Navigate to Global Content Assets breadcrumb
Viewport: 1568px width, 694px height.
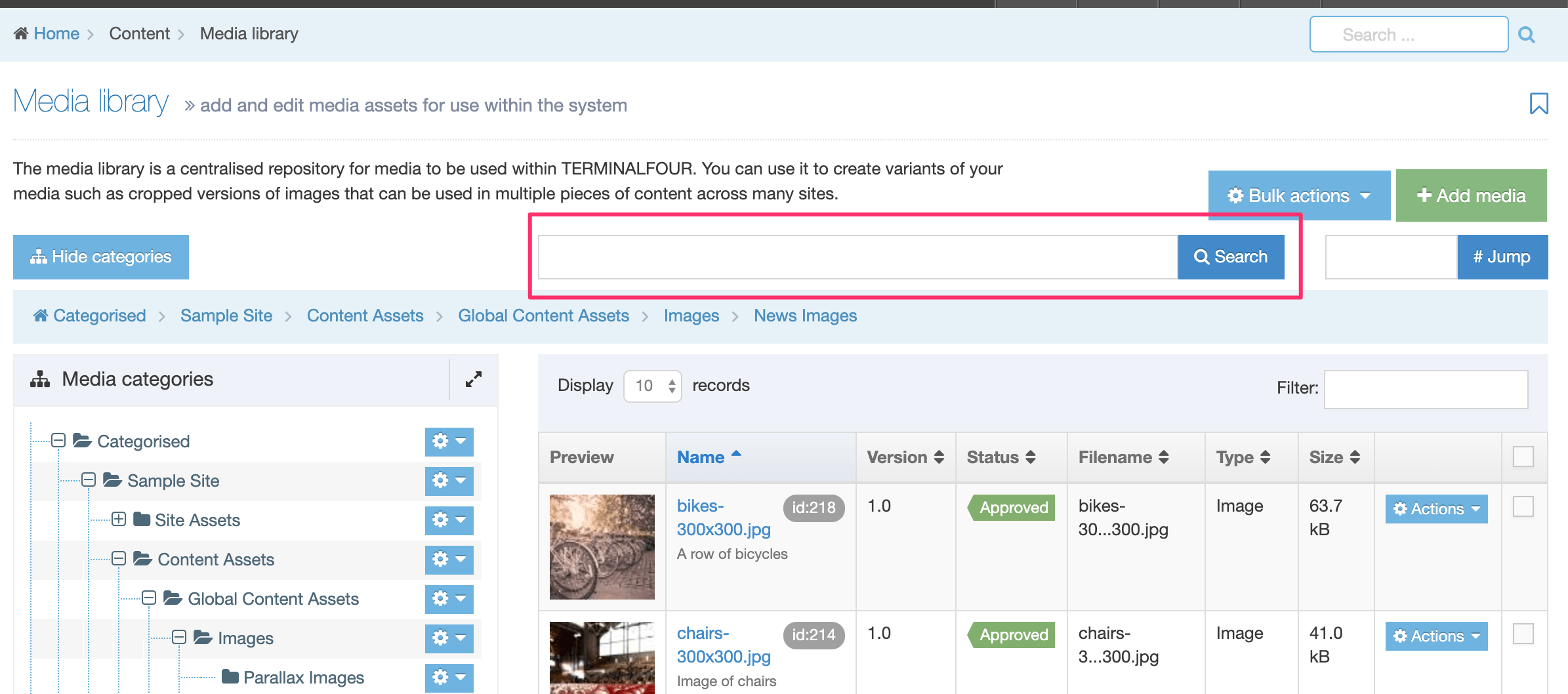point(543,316)
